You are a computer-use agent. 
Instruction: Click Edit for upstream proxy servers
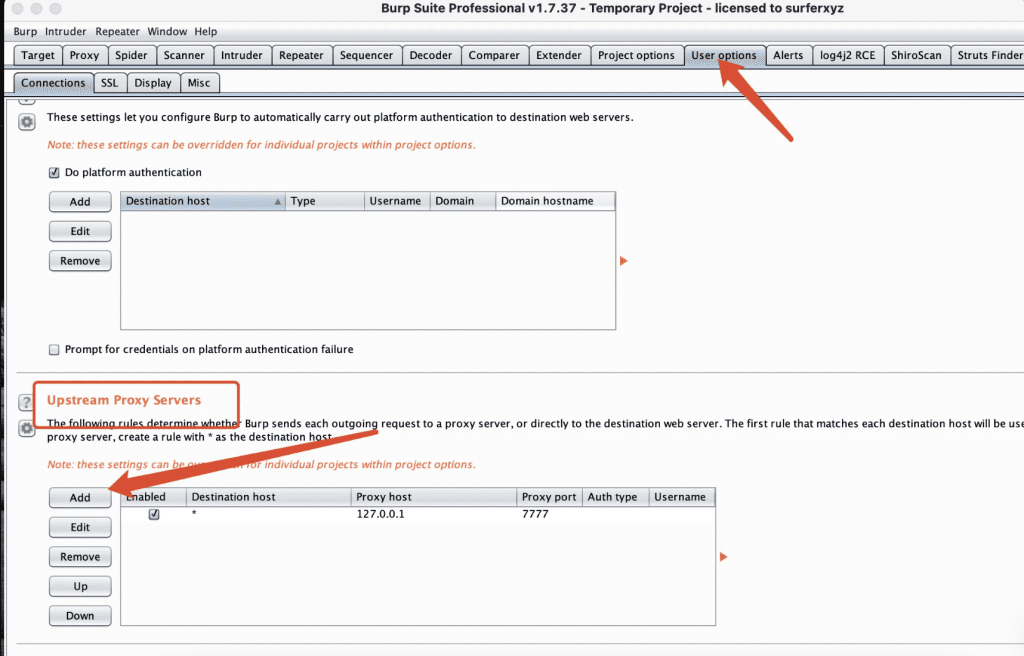pos(80,527)
